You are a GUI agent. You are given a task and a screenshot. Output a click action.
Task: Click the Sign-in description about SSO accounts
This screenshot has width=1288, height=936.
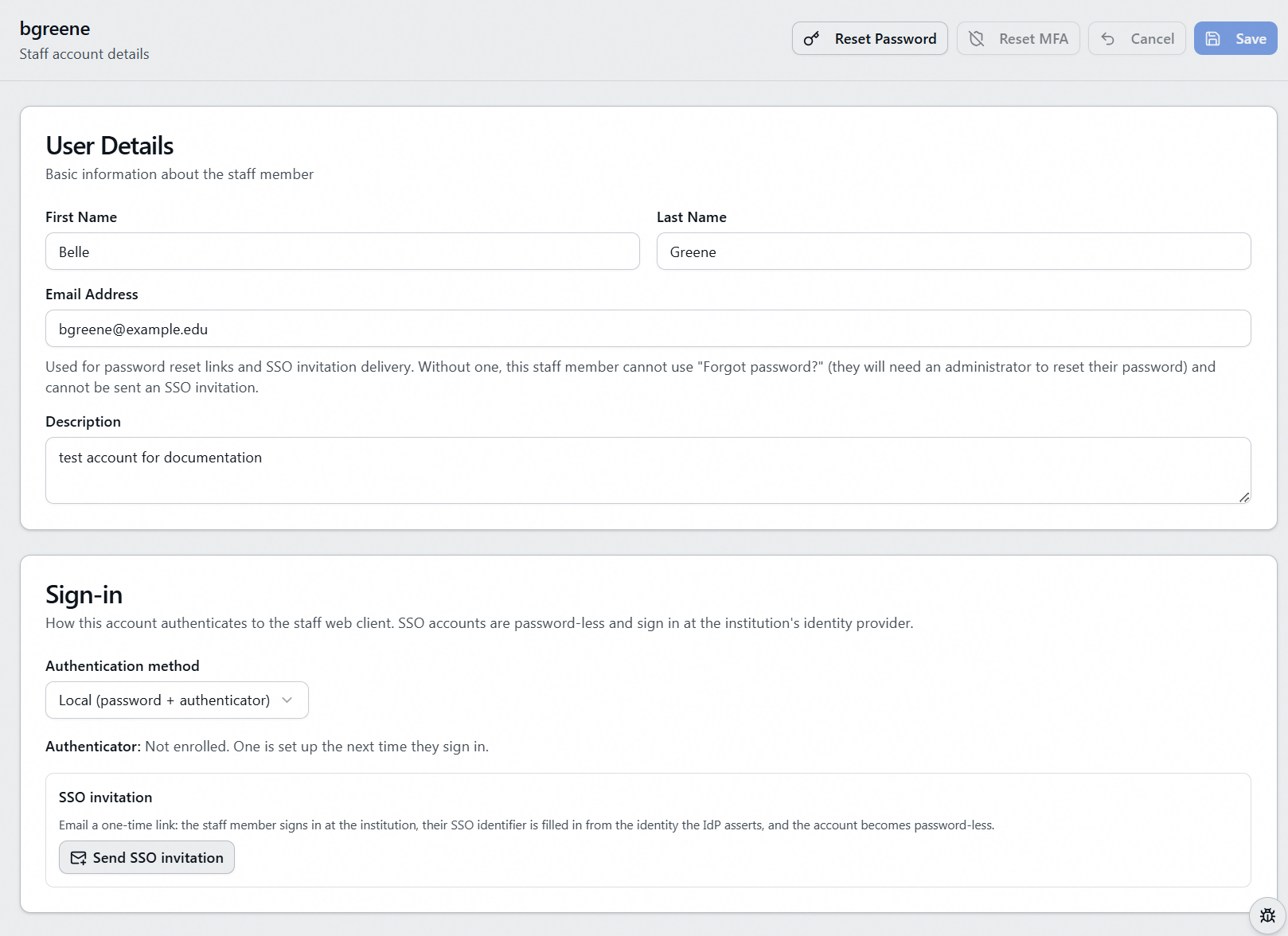pyautogui.click(x=479, y=623)
